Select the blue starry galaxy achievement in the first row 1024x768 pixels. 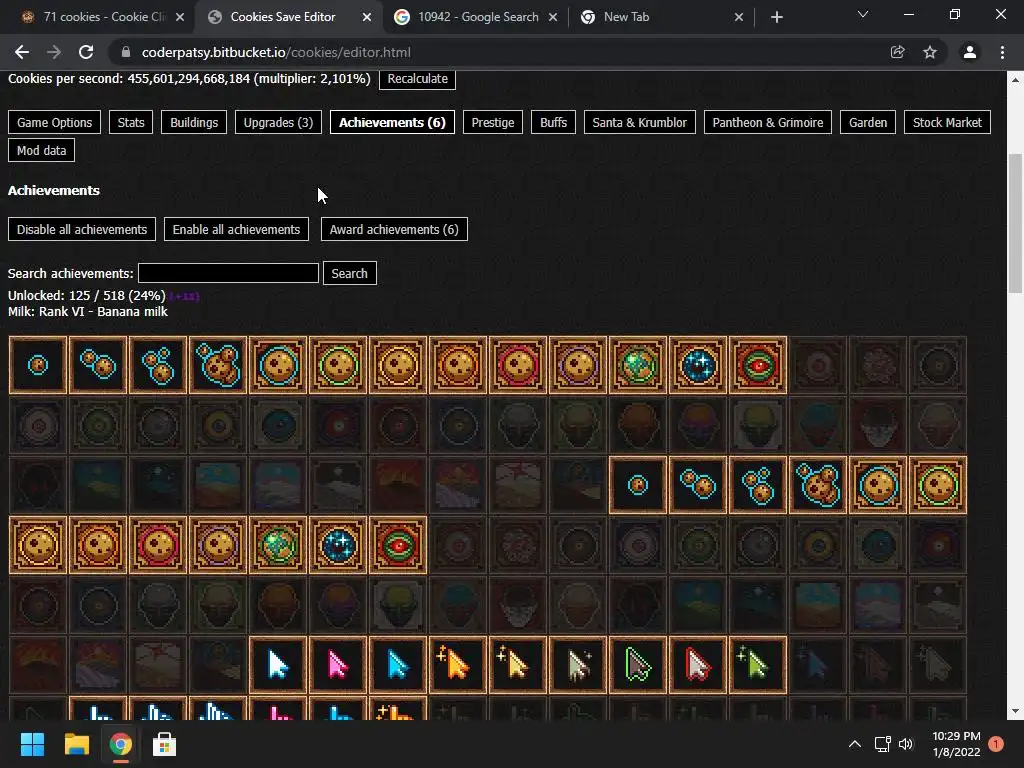click(x=698, y=365)
